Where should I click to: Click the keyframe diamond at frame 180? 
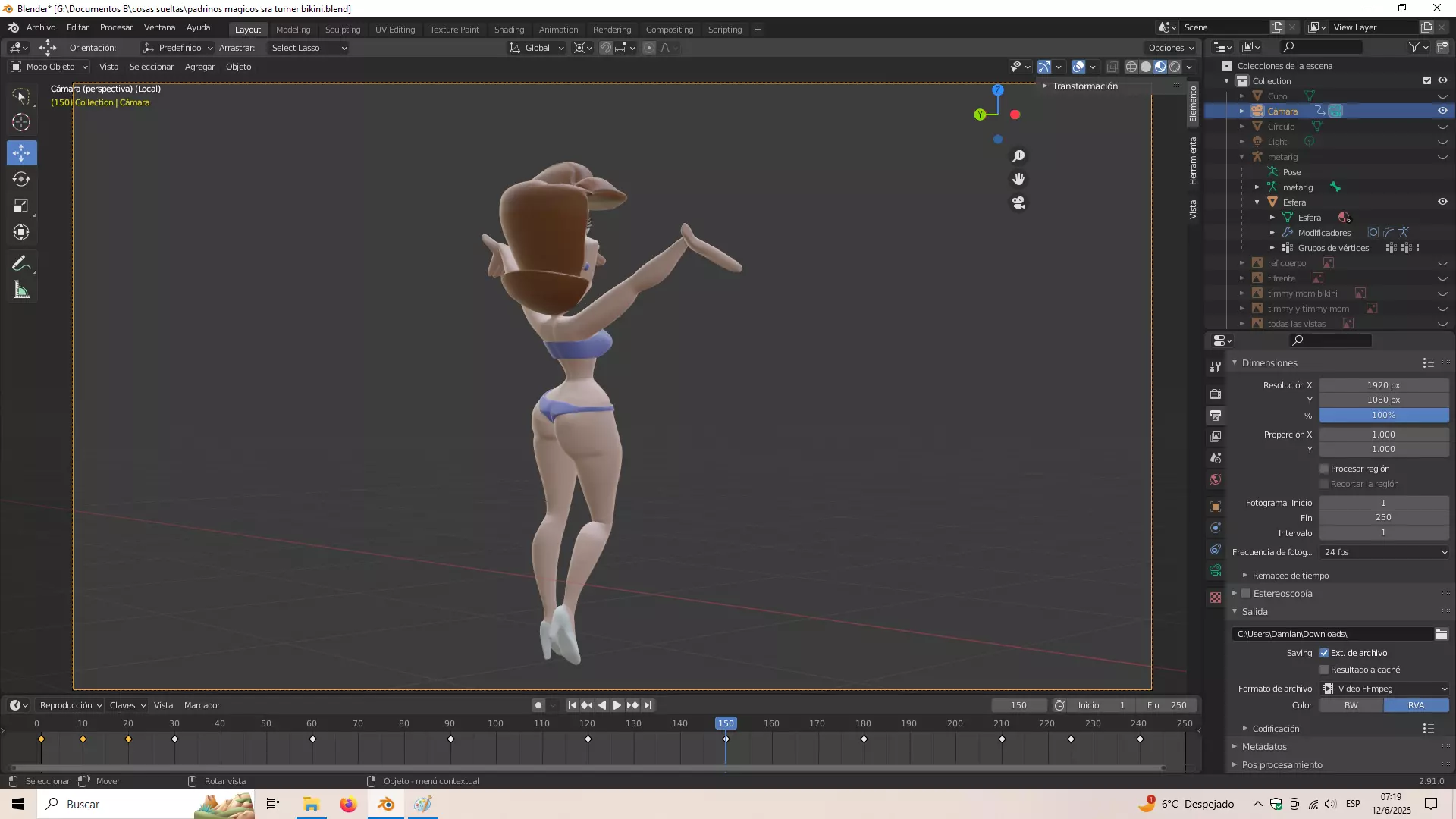[864, 739]
